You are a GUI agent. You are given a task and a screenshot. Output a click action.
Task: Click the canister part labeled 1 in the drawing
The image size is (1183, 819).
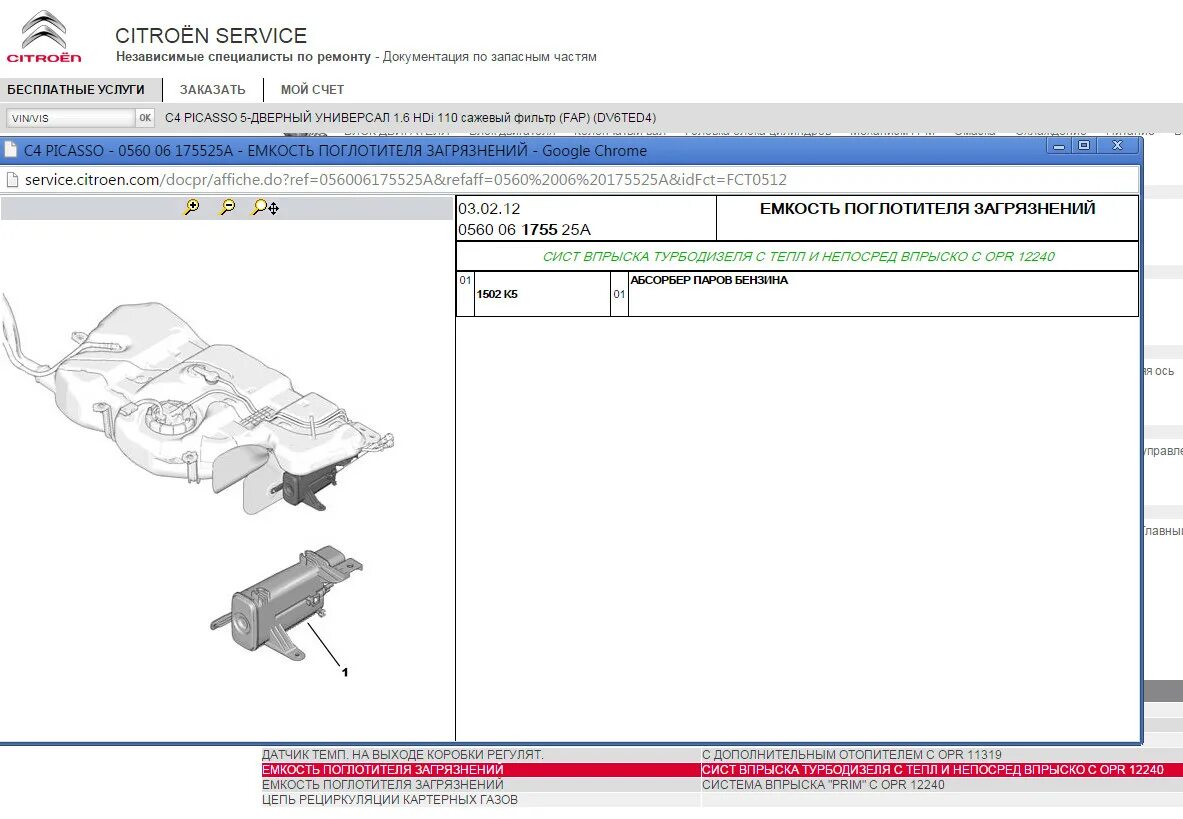click(287, 603)
